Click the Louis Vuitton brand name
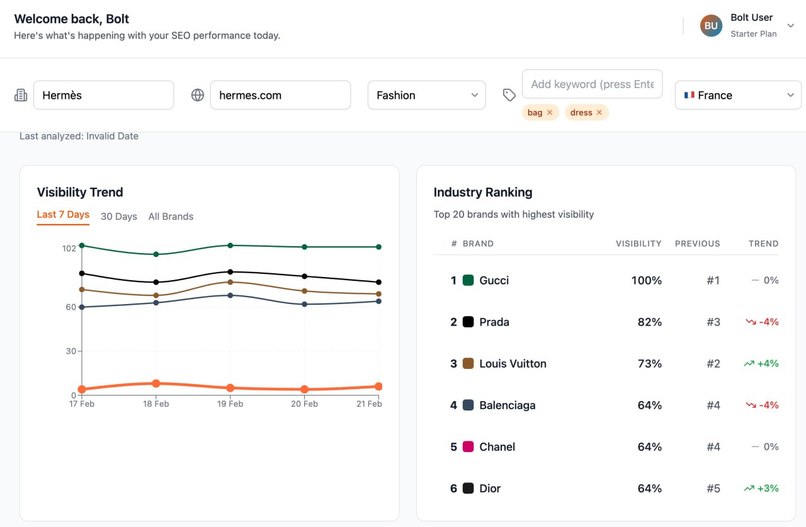This screenshot has height=527, width=806. coord(512,364)
